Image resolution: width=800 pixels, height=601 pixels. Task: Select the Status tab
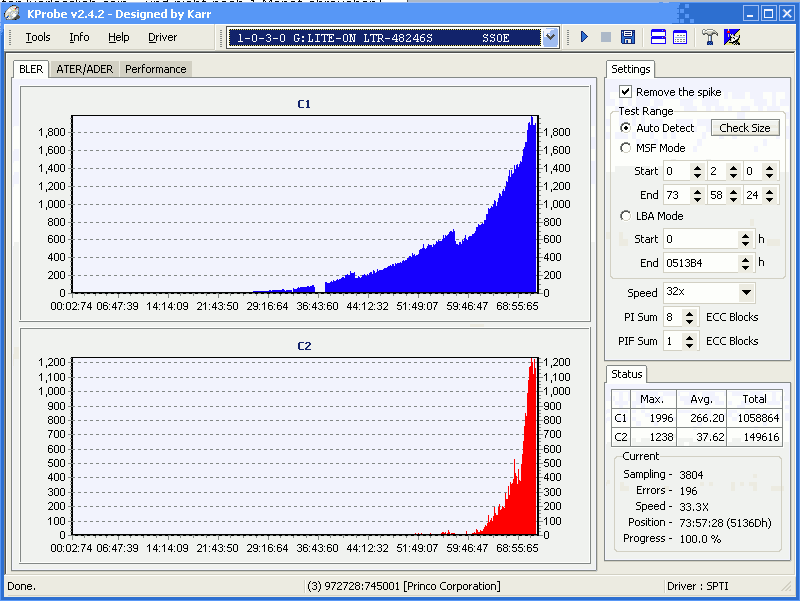coord(627,374)
